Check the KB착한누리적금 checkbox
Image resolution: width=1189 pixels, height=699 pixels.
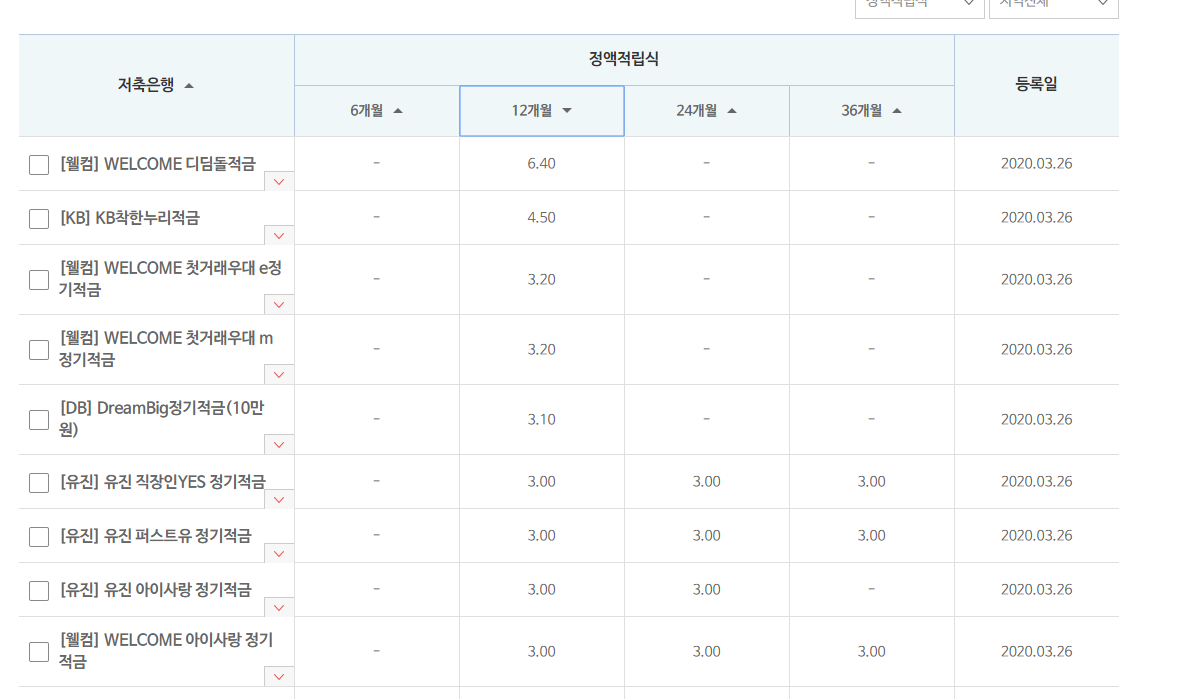[x=39, y=218]
